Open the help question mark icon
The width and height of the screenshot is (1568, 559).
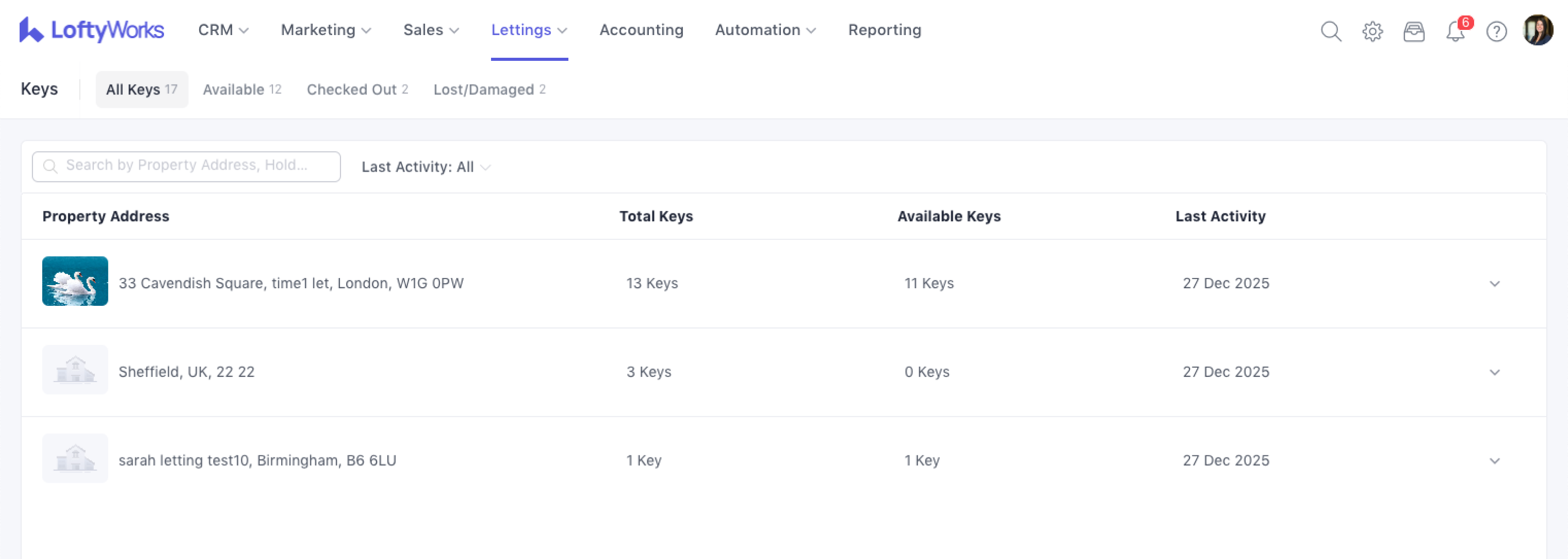[1496, 31]
